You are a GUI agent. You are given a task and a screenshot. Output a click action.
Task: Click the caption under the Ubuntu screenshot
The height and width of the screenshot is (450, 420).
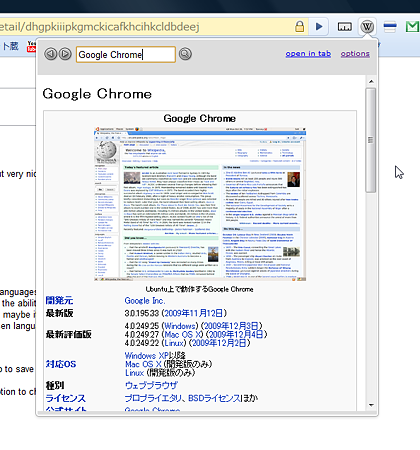(200, 289)
